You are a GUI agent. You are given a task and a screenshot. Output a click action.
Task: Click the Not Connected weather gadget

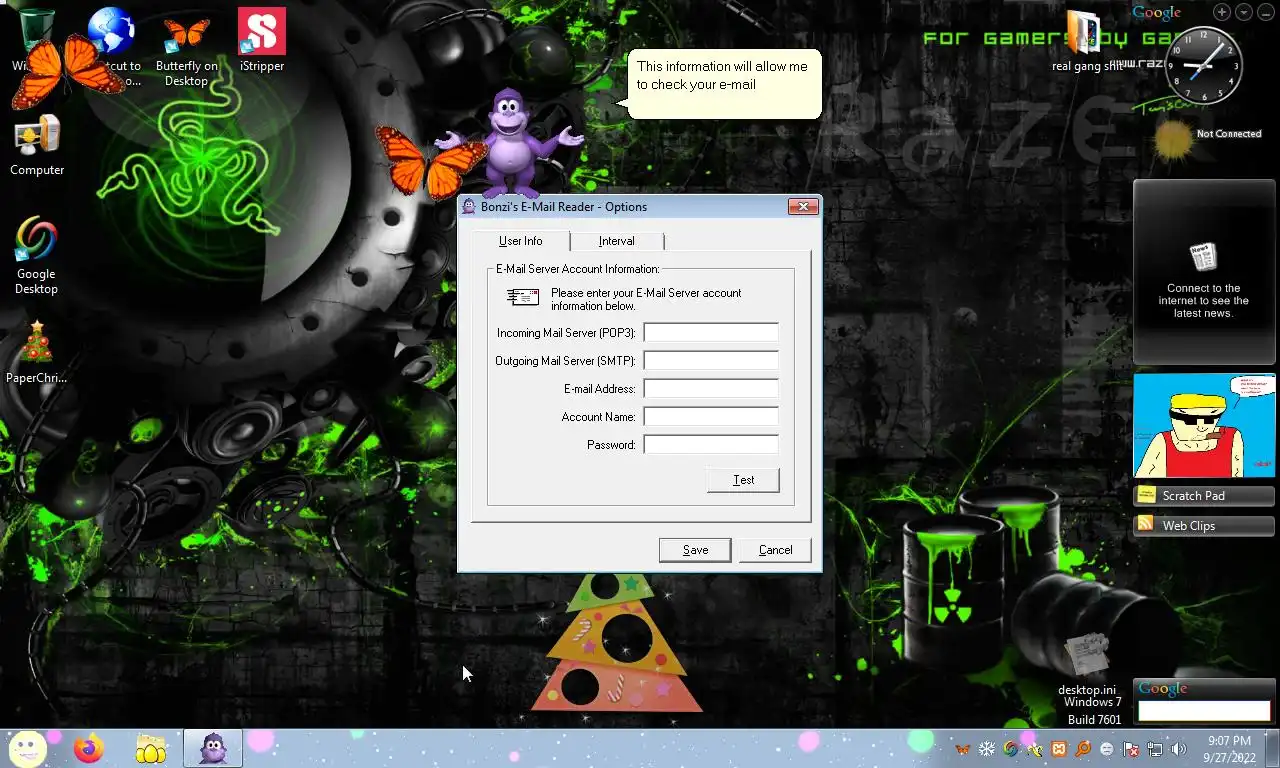[x=1205, y=139]
